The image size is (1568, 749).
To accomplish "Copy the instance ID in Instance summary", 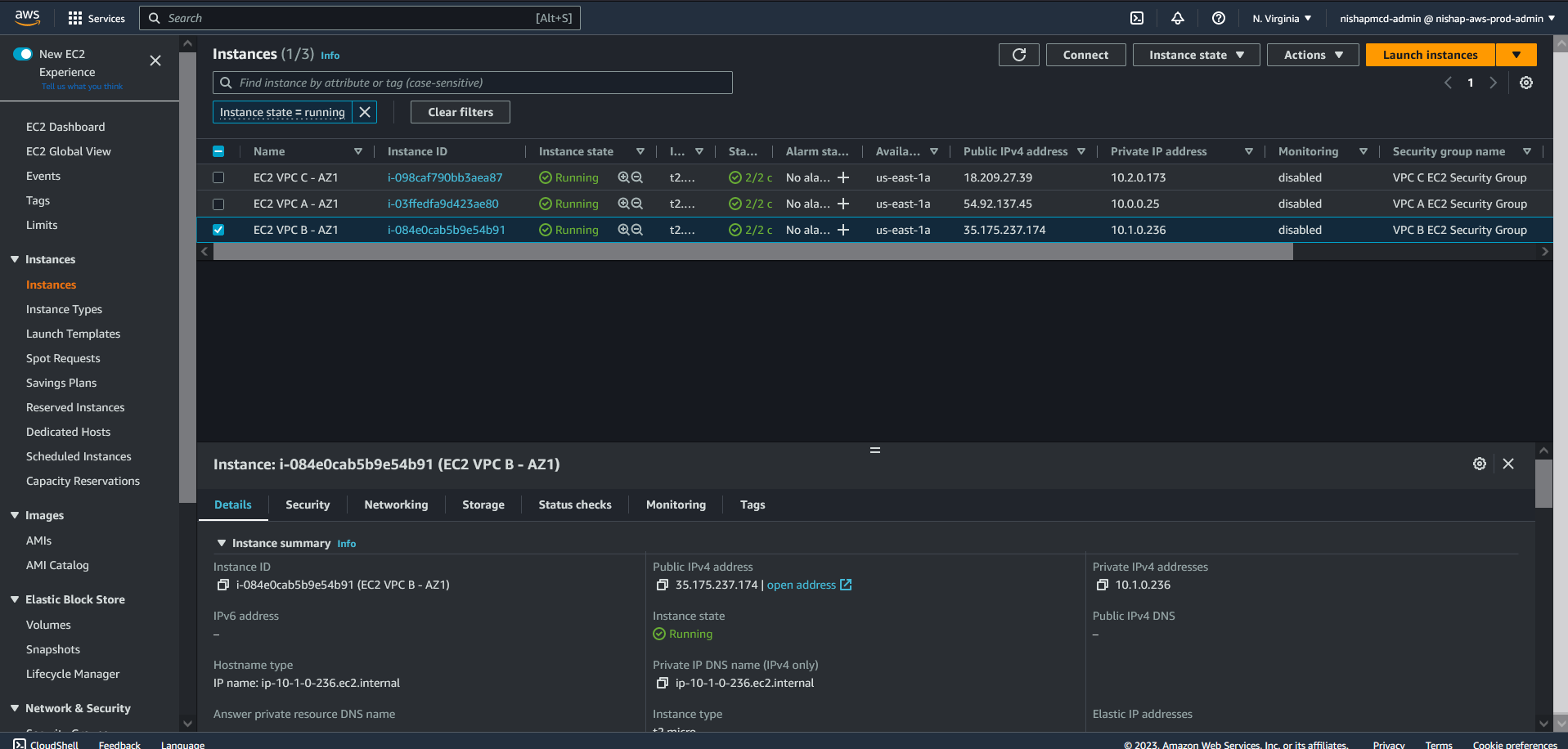I will pyautogui.click(x=222, y=585).
